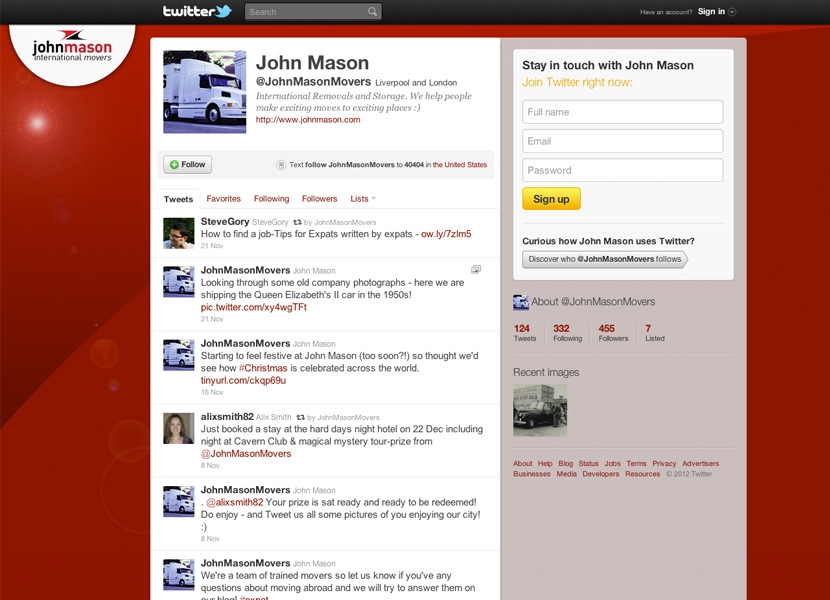
Task: Click the John Mason international movers logo
Action: (73, 48)
